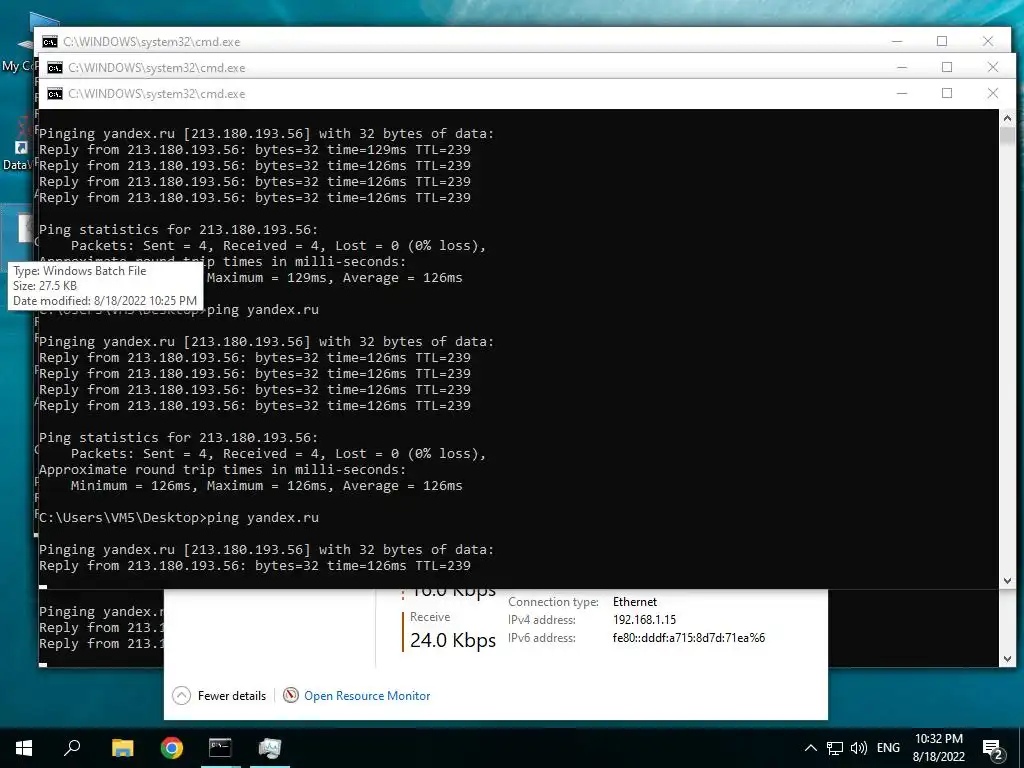Collapse Task Manager with Fewer details
This screenshot has width=1024, height=768.
(x=232, y=696)
